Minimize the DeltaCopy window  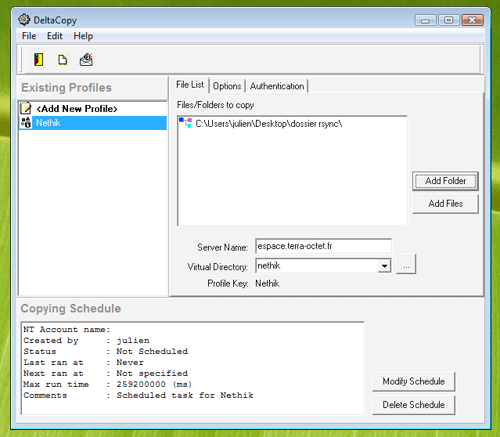click(x=425, y=21)
